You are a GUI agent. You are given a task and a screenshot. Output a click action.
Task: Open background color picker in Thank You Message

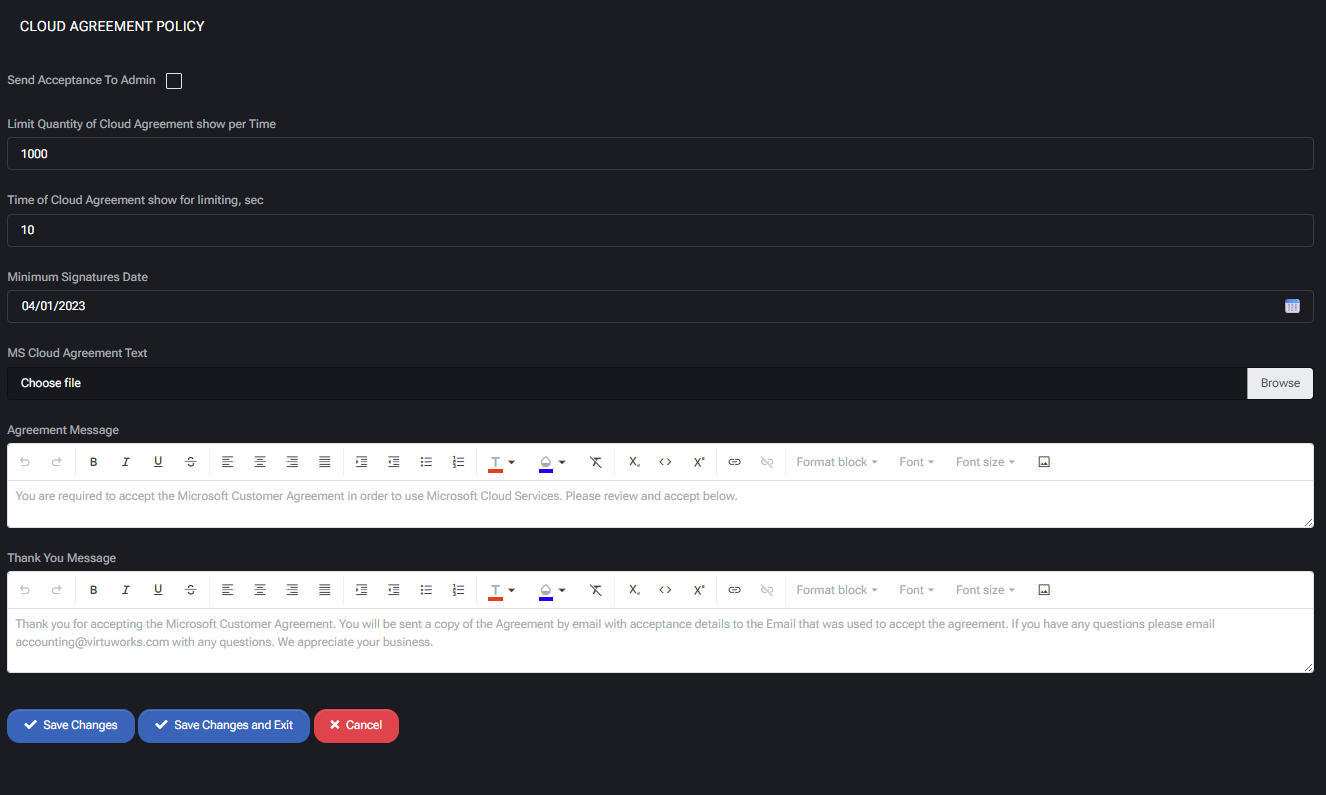[x=552, y=590]
